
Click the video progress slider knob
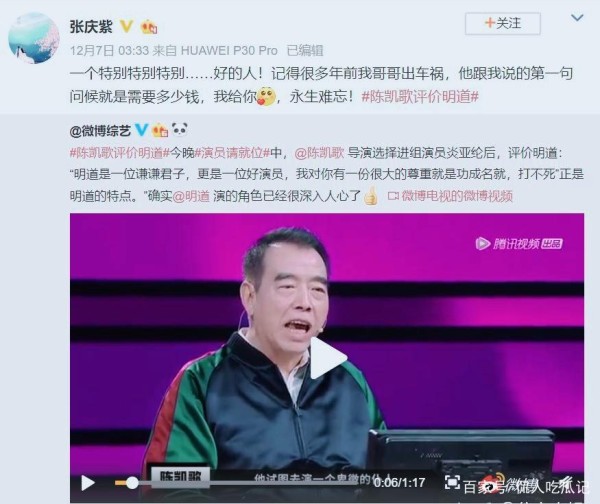click(132, 483)
